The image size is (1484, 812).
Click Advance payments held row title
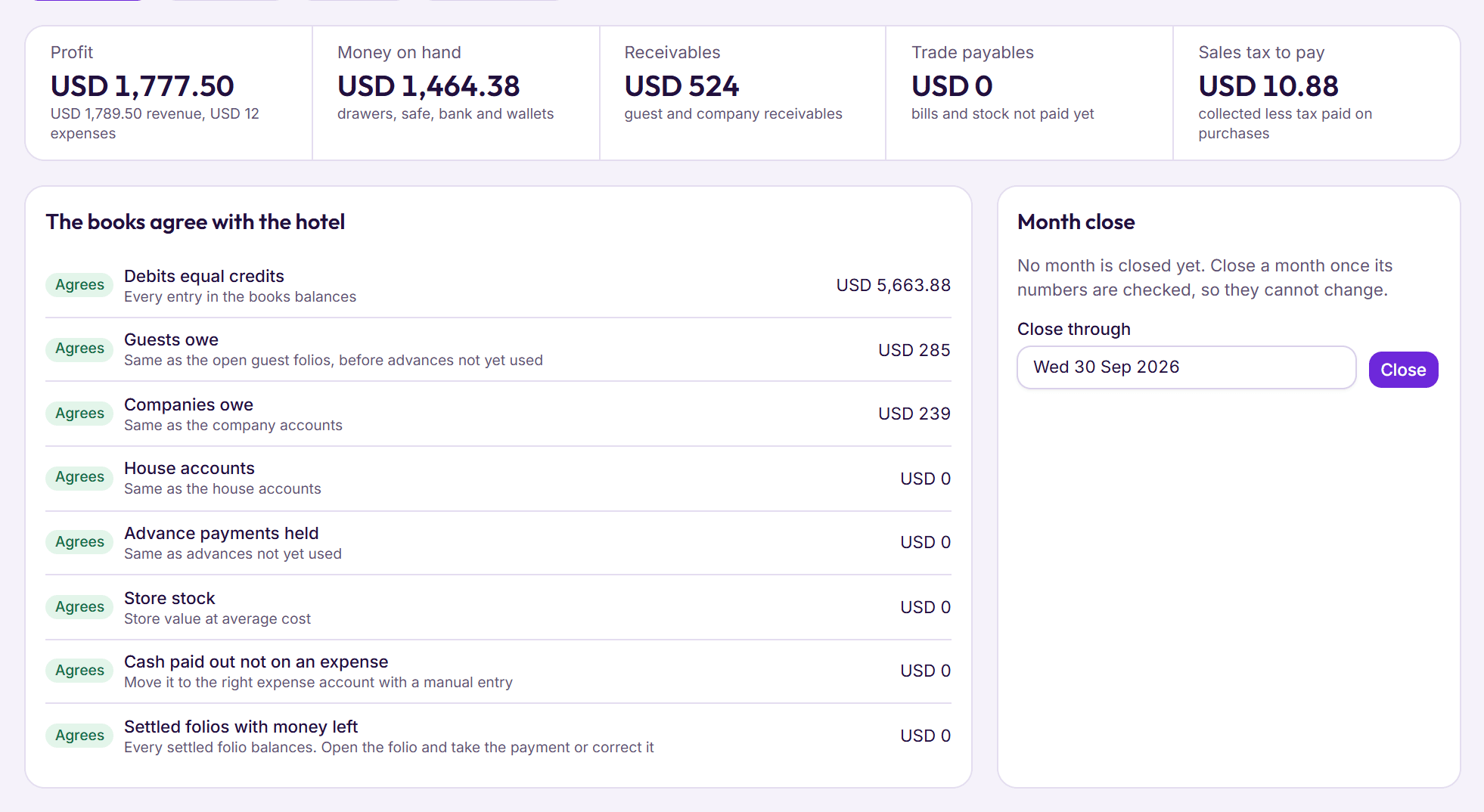coord(222,533)
